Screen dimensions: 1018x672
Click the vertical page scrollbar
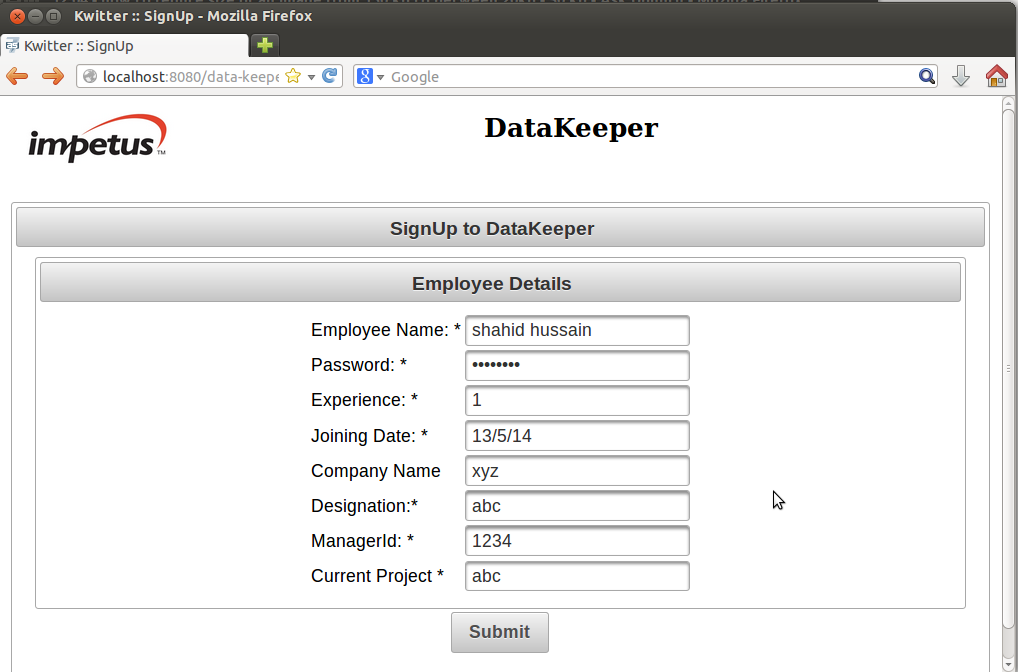tap(1008, 370)
